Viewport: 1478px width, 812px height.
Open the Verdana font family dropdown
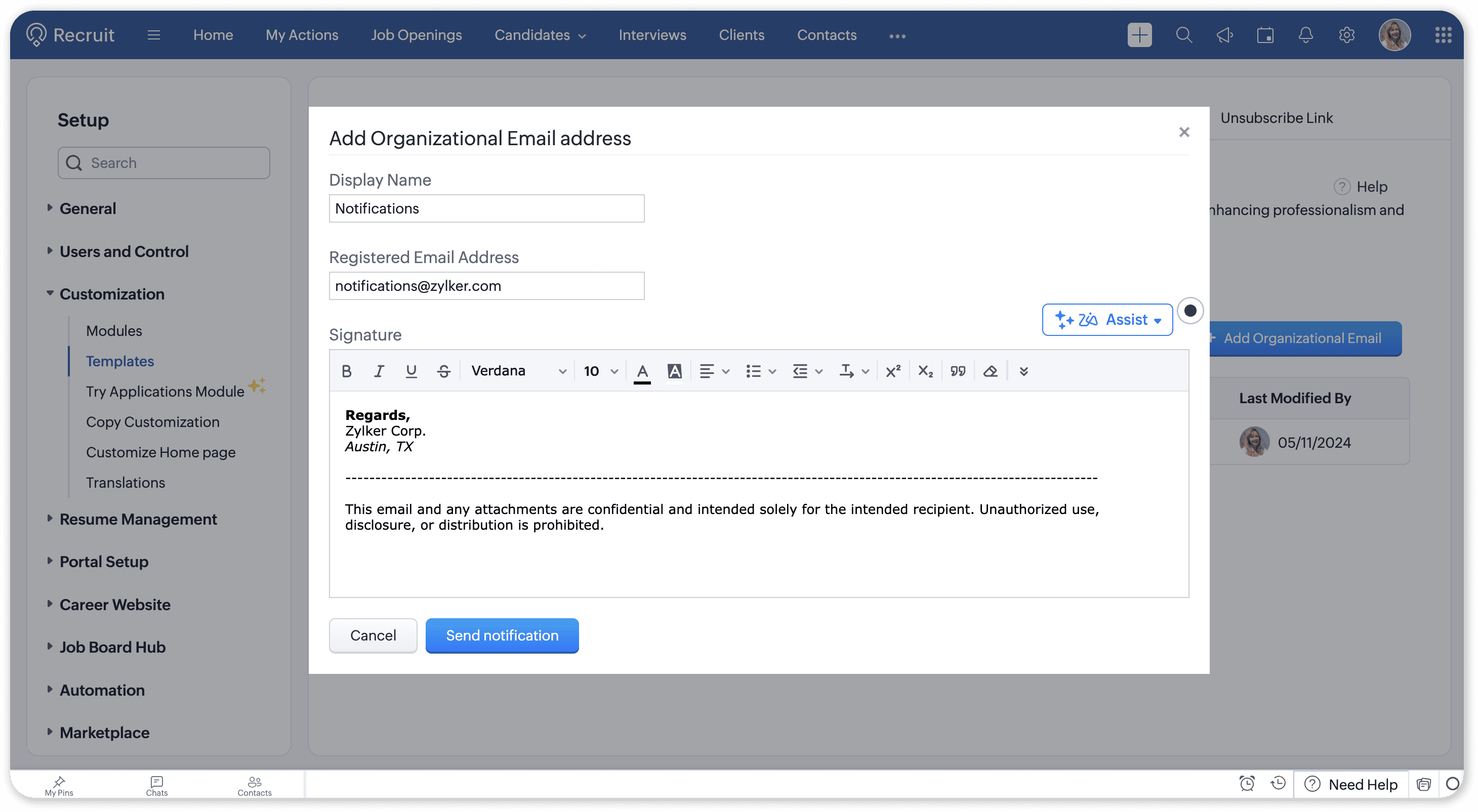click(x=518, y=371)
